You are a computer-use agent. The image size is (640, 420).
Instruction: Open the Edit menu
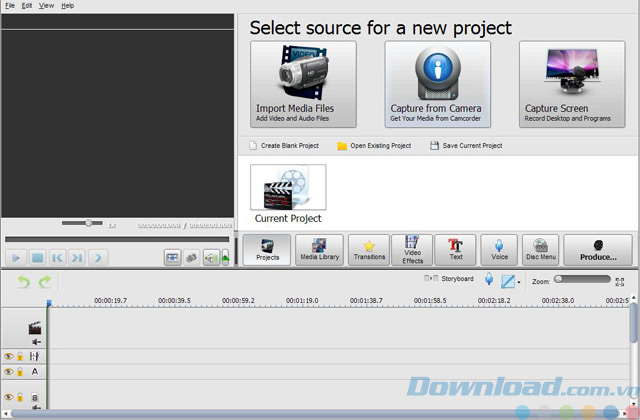coord(27,6)
